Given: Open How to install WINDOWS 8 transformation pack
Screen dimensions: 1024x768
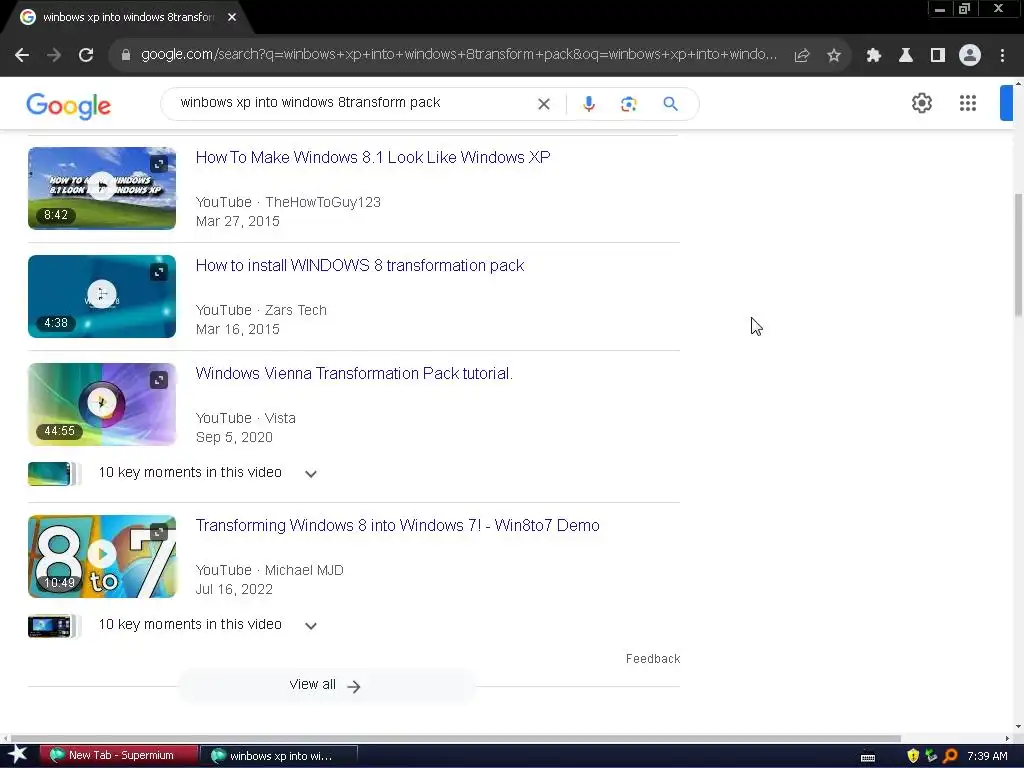Looking at the screenshot, I should tap(360, 266).
